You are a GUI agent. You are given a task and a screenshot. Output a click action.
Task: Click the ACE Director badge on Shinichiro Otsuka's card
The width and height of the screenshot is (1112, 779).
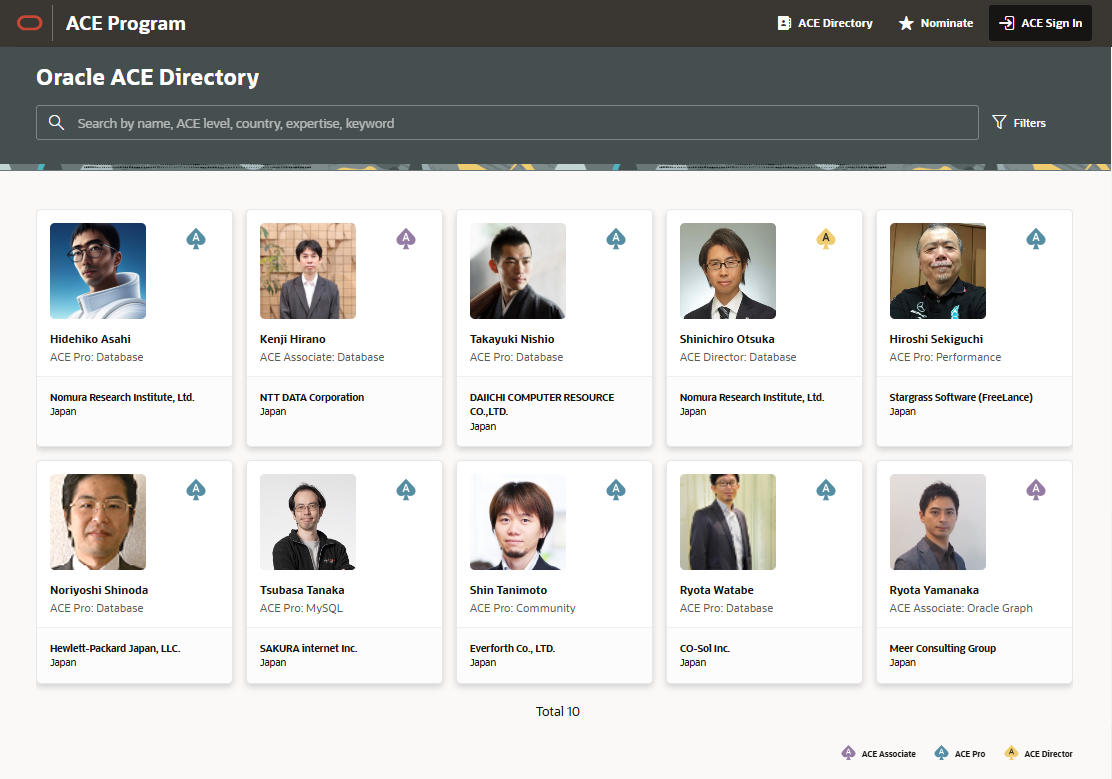(825, 238)
